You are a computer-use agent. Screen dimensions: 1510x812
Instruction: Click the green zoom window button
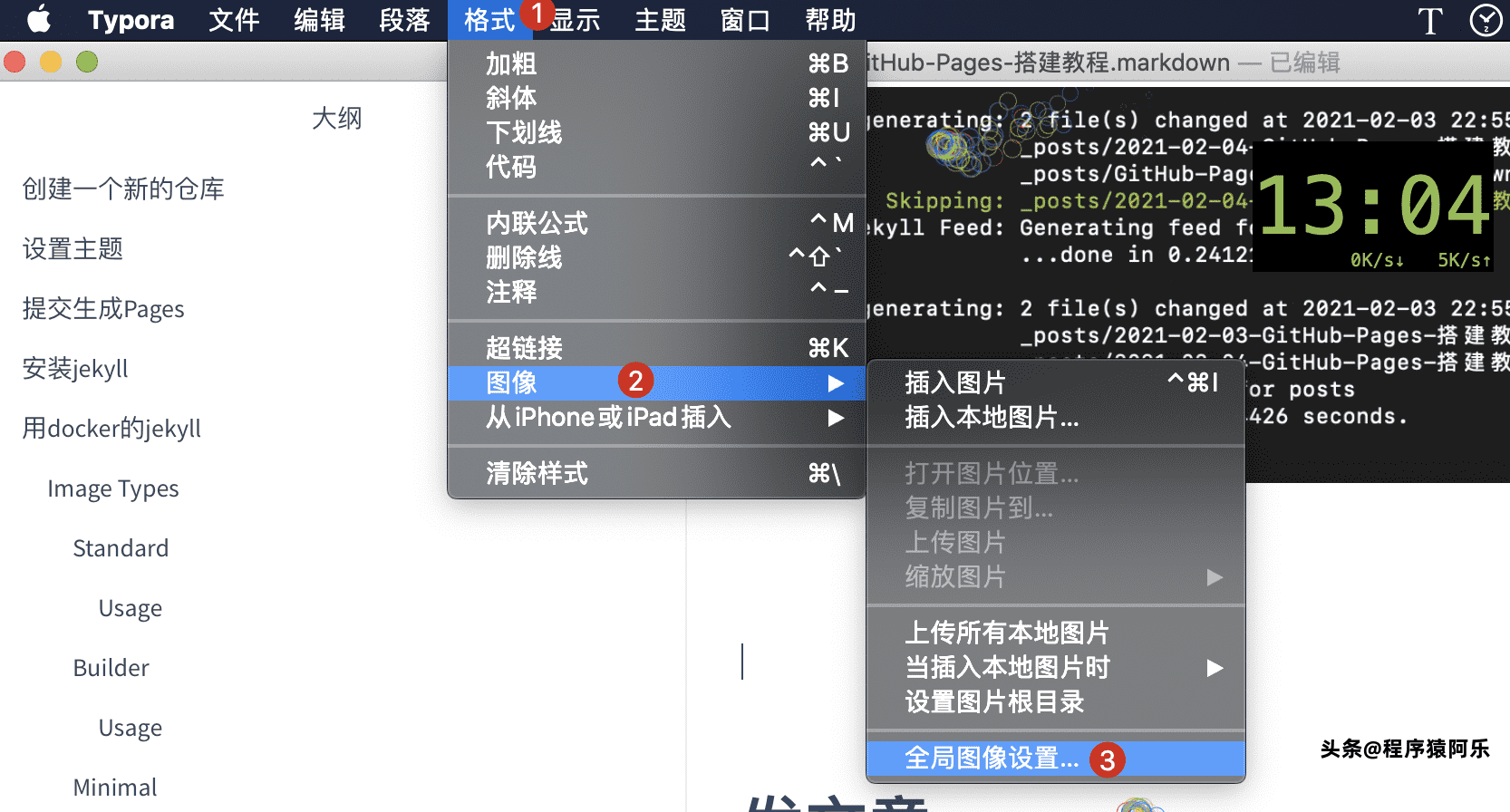click(87, 62)
